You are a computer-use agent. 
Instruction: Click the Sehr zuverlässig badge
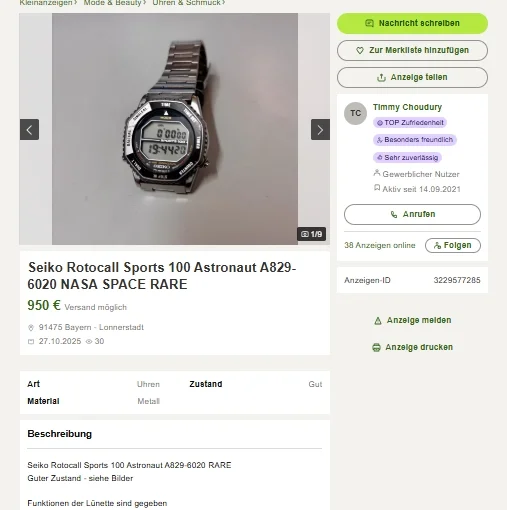click(x=407, y=157)
